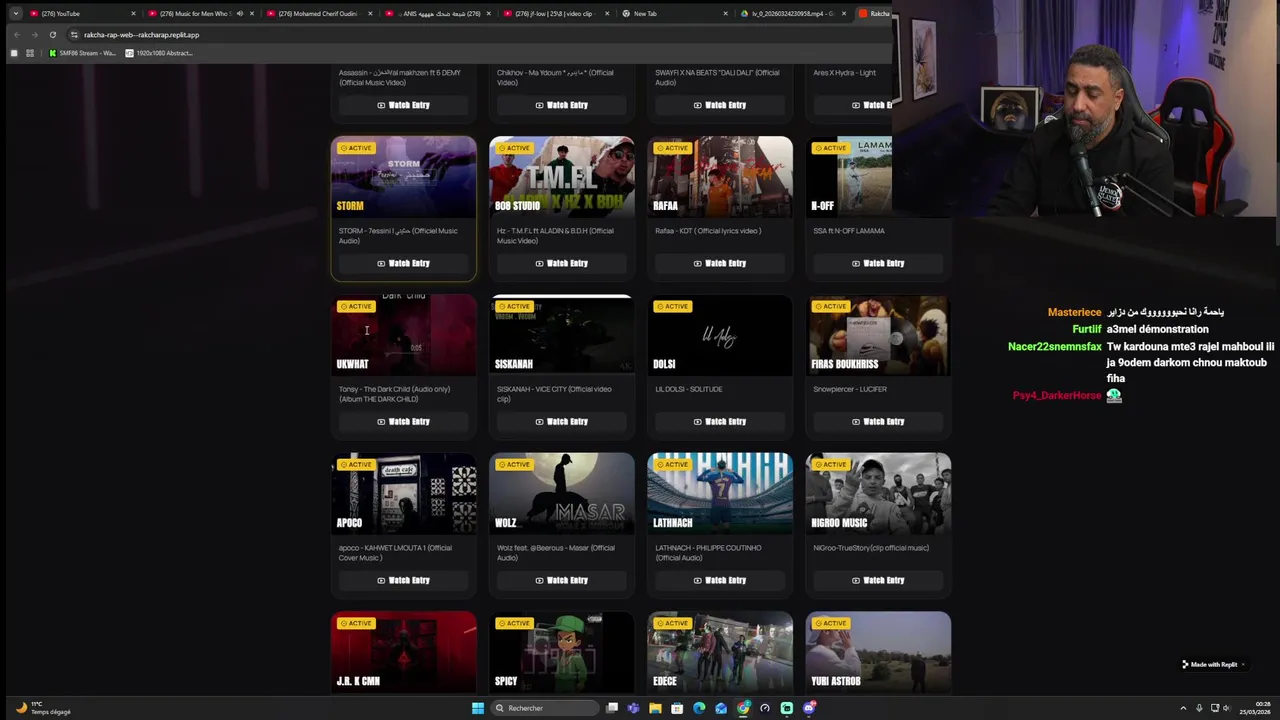This screenshot has height=720, width=1280.
Task: Open Watch Entry under SWAYFI X NA BEATS
Action: tap(720, 105)
